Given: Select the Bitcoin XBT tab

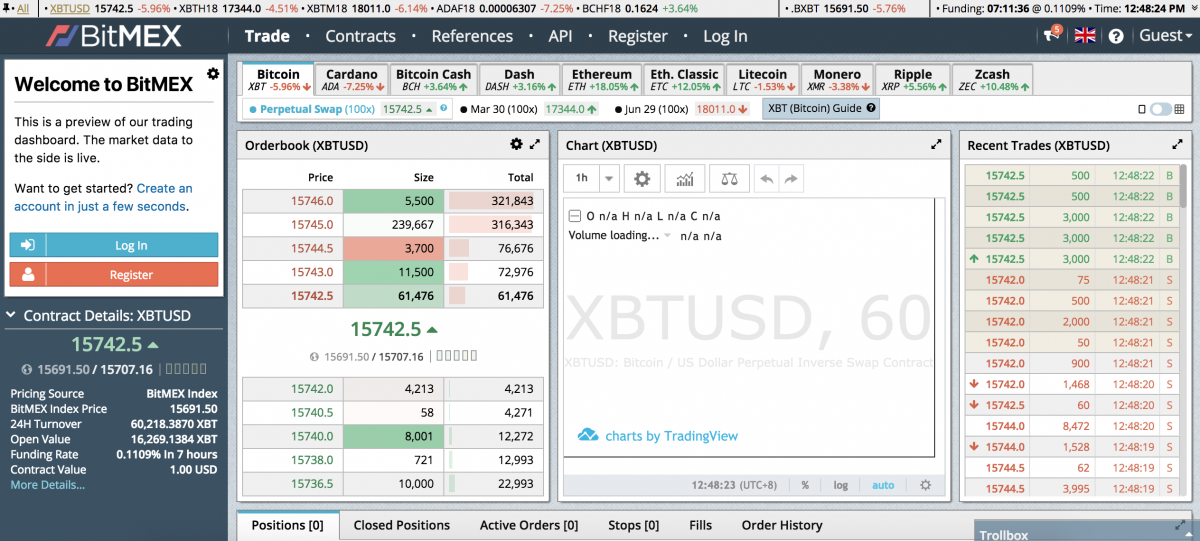Looking at the screenshot, I should click(277, 80).
